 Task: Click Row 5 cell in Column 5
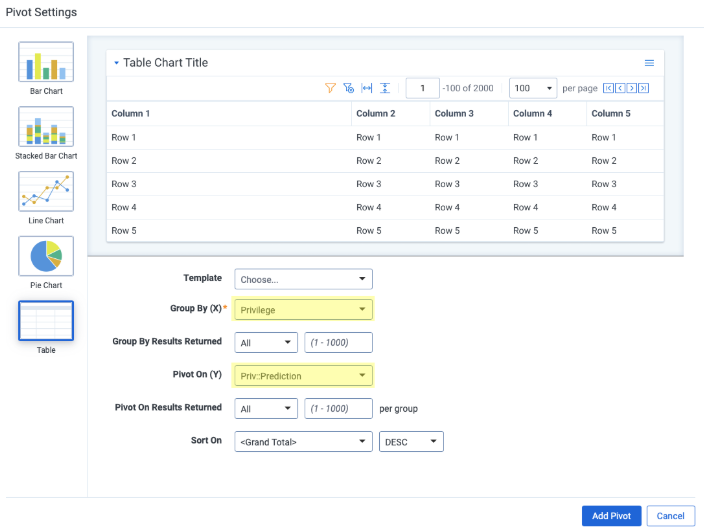point(625,231)
